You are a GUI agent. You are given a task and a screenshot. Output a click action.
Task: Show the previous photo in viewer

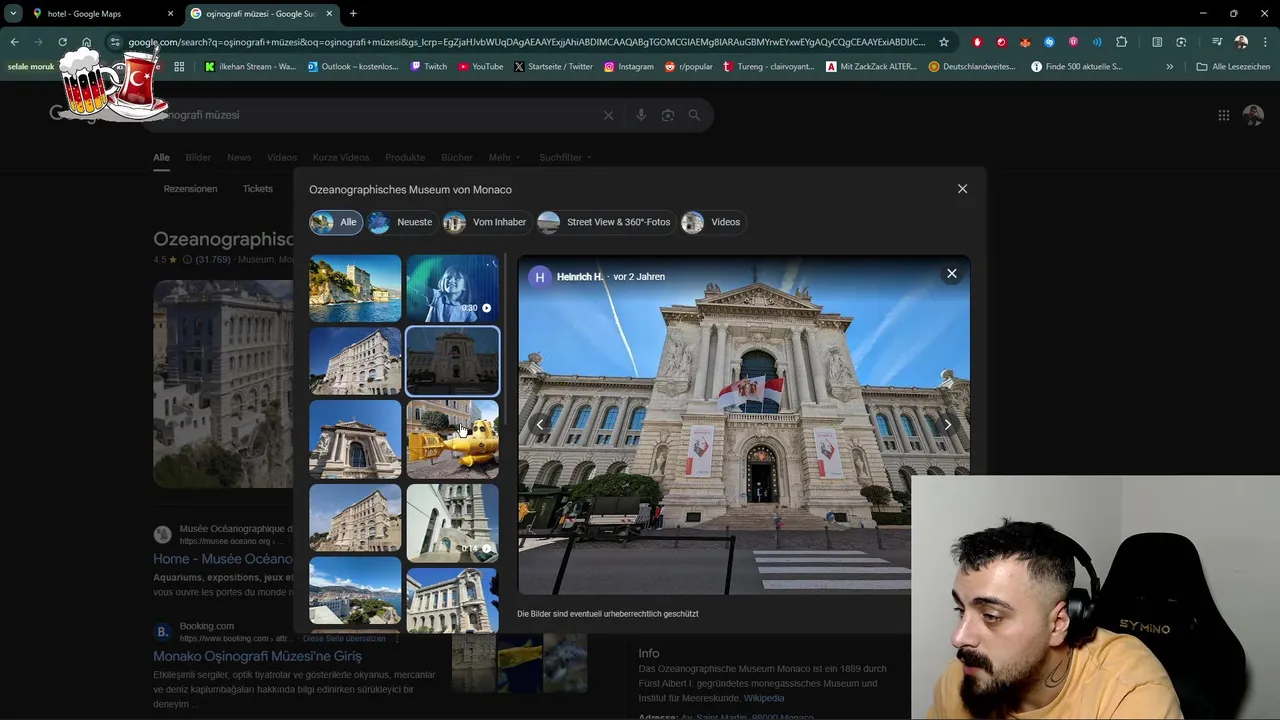pyautogui.click(x=540, y=425)
